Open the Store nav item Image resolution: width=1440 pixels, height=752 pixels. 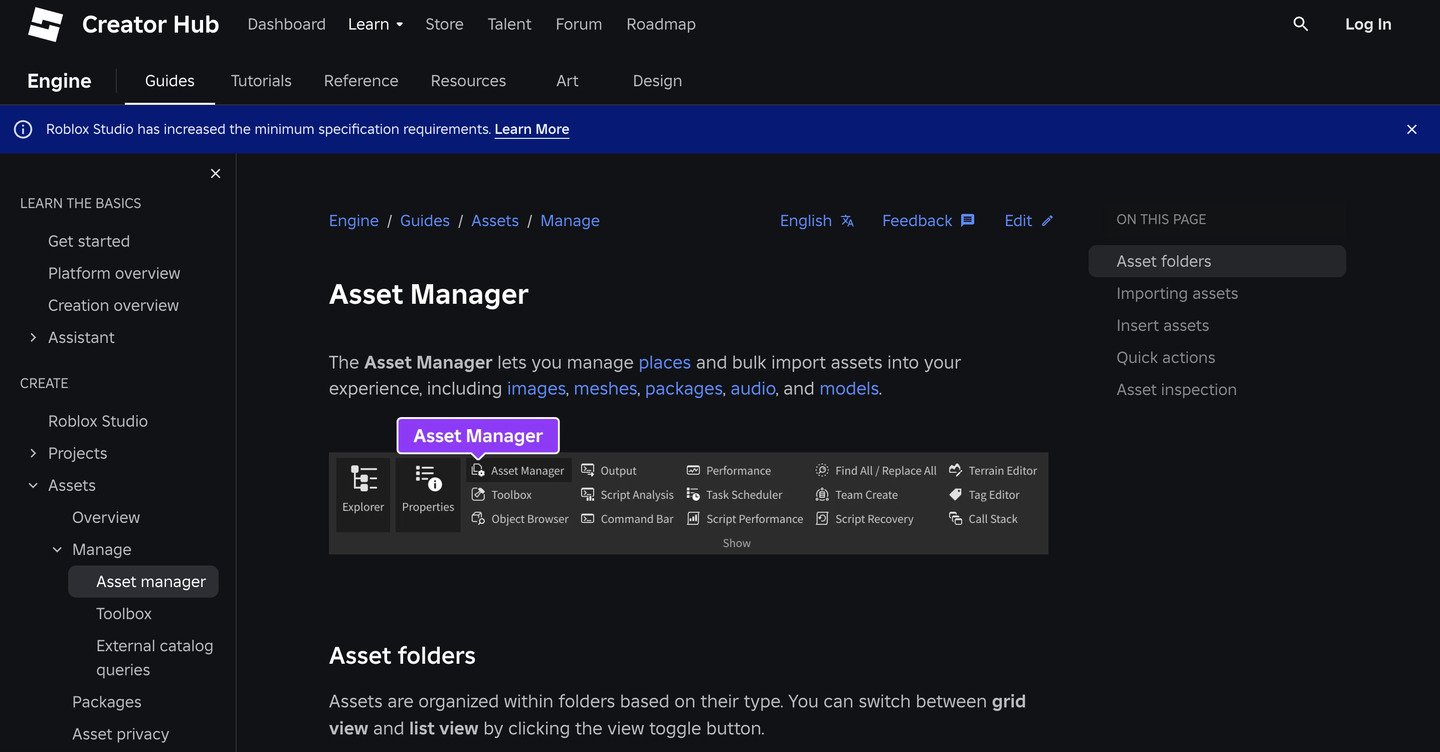click(444, 24)
